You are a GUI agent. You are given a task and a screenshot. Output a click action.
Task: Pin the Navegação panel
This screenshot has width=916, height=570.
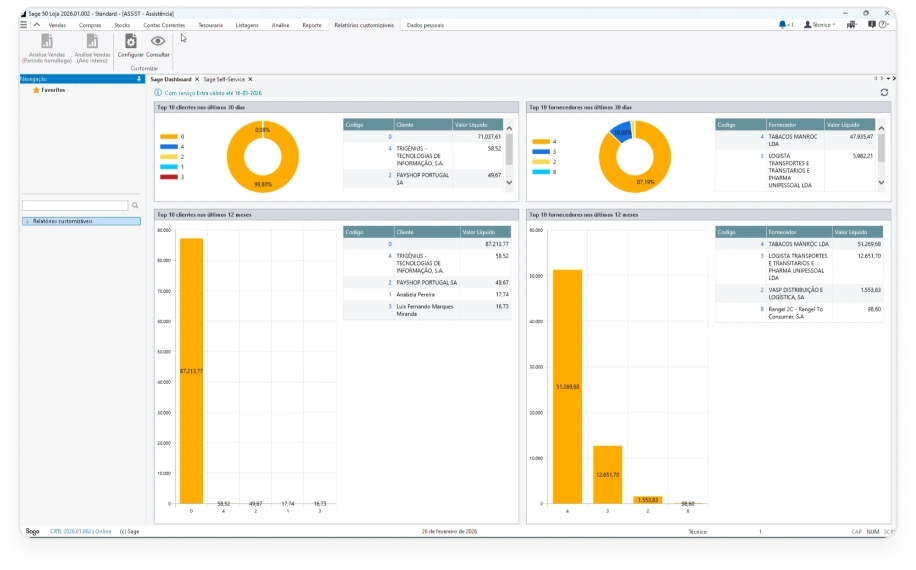click(x=138, y=79)
